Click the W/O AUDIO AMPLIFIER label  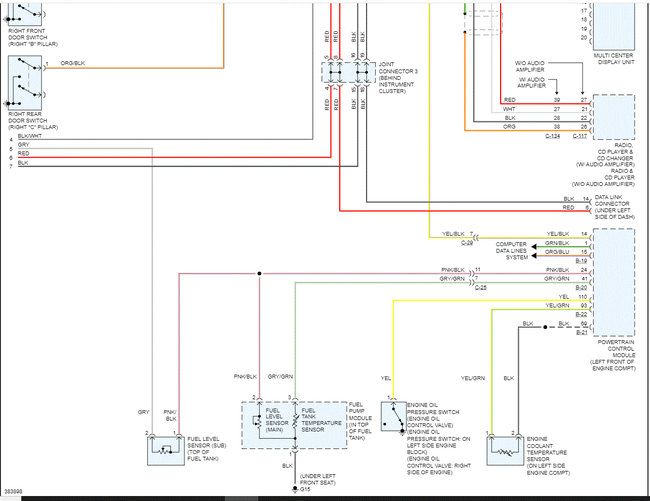530,66
